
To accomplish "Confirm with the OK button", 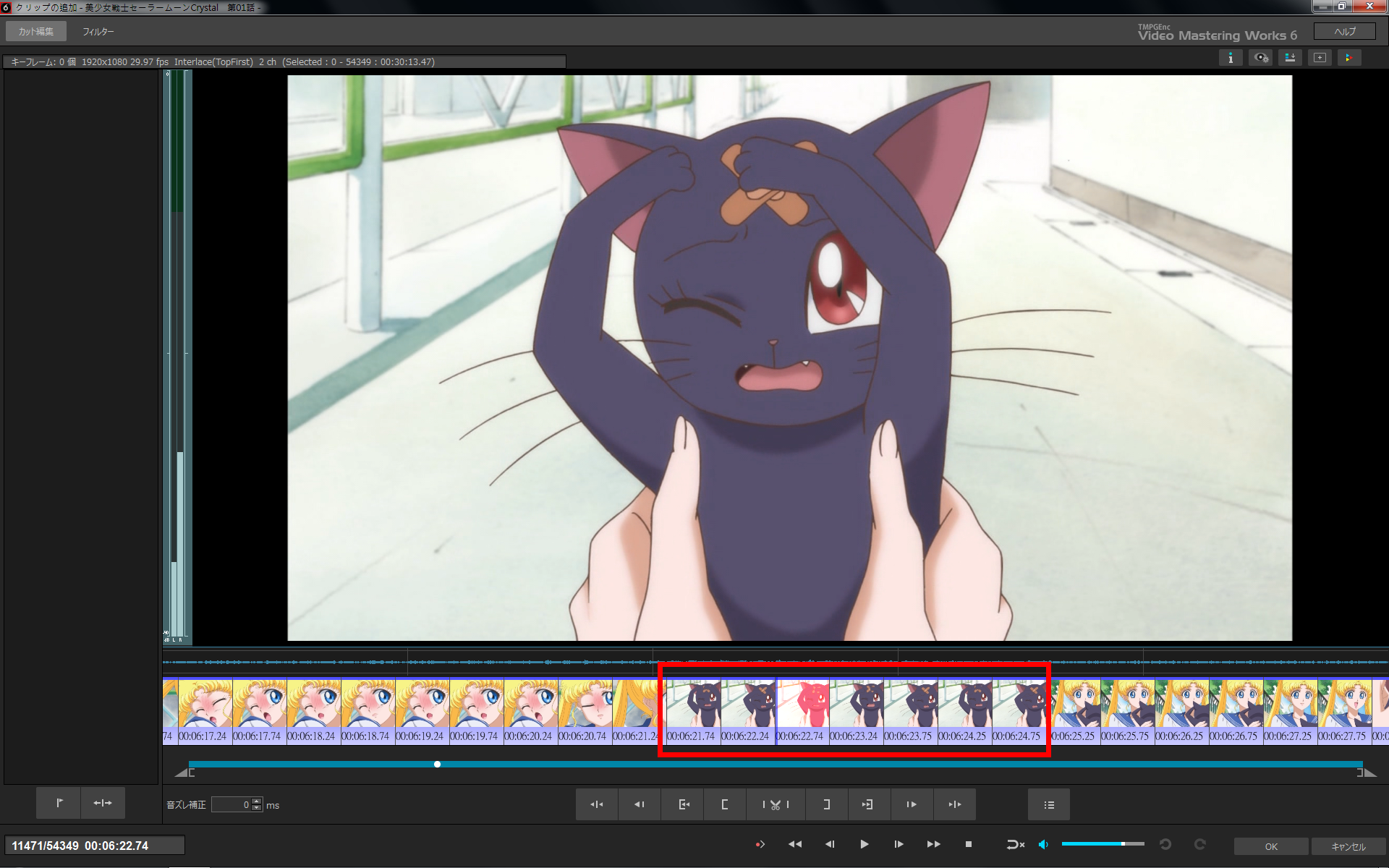I will (x=1271, y=846).
